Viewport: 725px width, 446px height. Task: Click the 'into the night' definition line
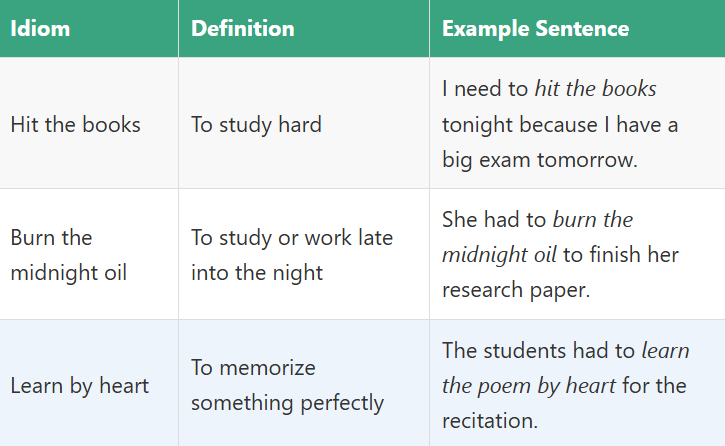(x=257, y=271)
